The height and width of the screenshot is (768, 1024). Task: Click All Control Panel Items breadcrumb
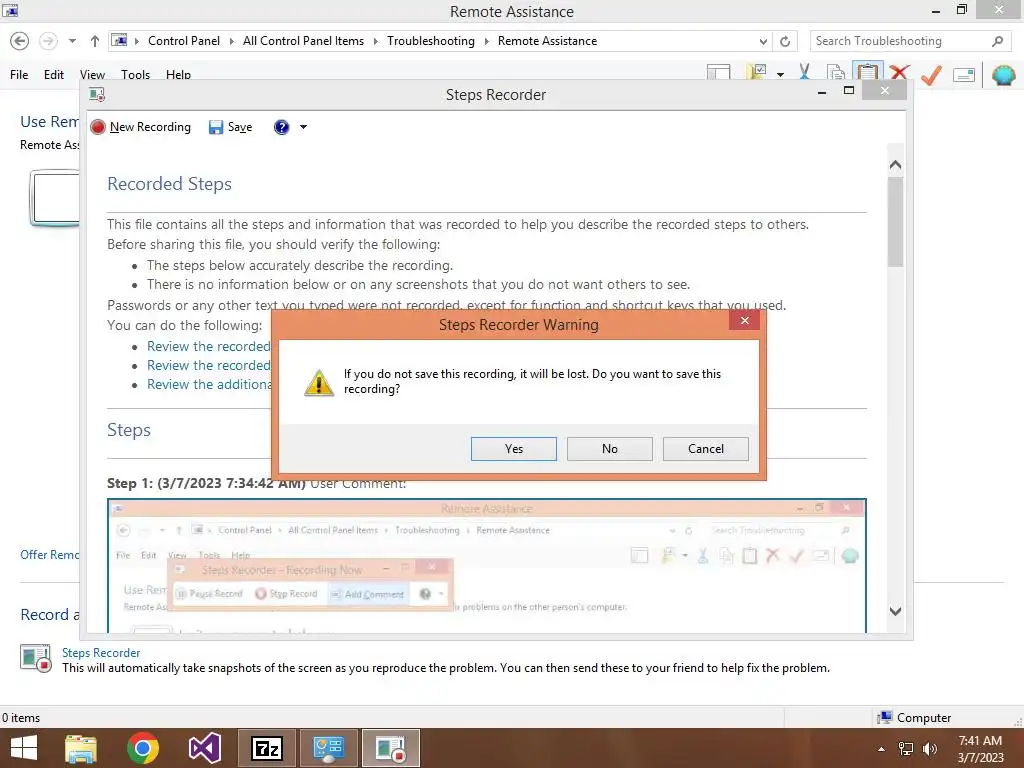tap(303, 40)
